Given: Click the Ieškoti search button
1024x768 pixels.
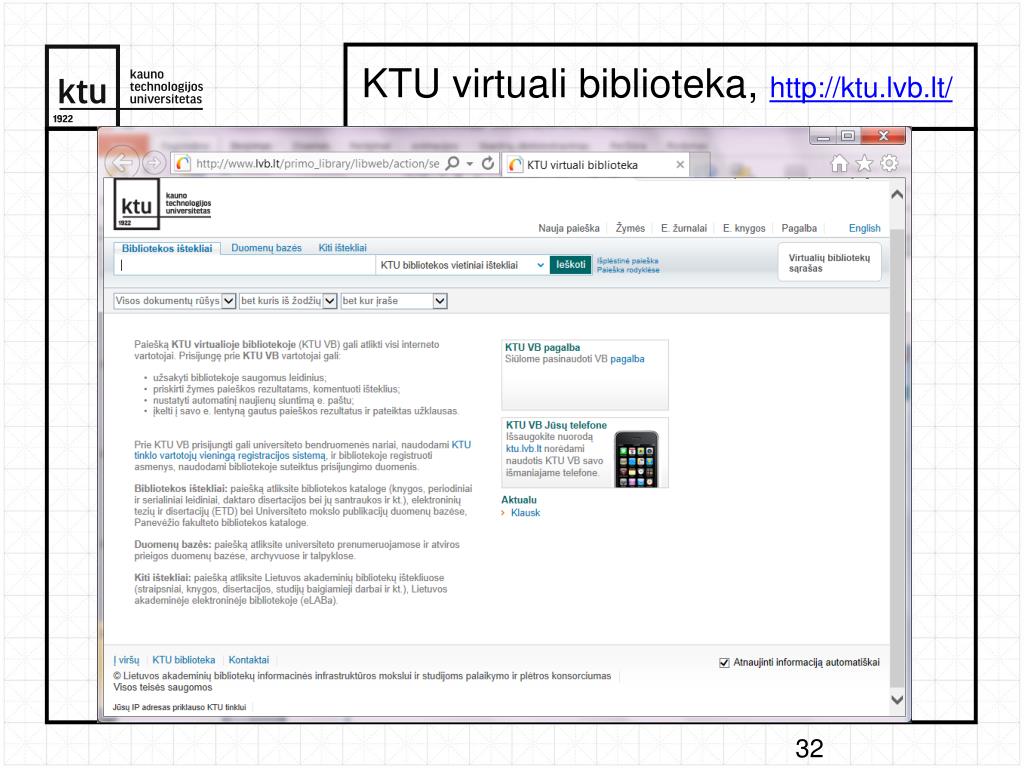Looking at the screenshot, I should pos(571,264).
